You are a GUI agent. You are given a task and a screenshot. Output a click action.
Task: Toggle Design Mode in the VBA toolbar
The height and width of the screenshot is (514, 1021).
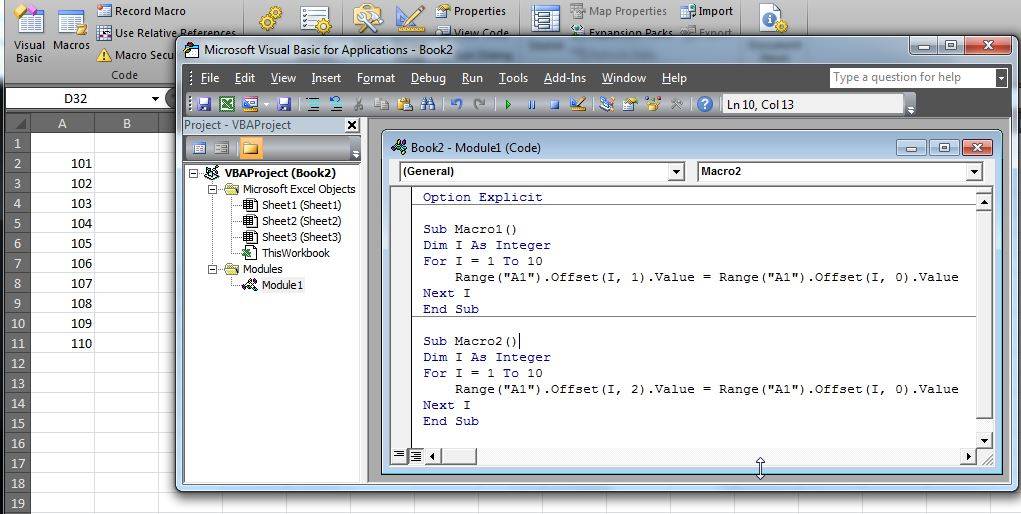point(578,104)
